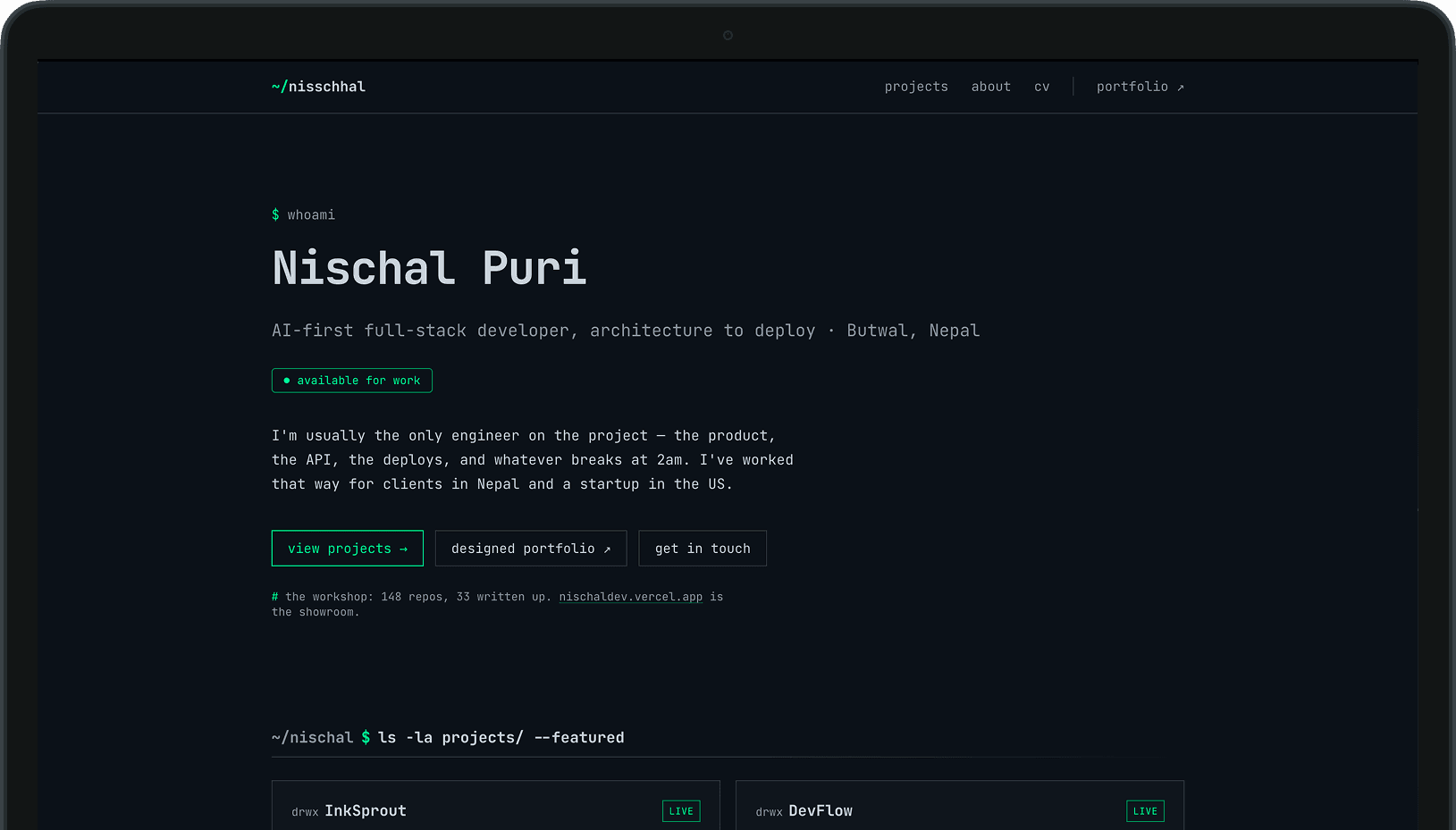Open the ~/nisschhal home logo link
Screen dimensions: 1456x830
click(318, 87)
